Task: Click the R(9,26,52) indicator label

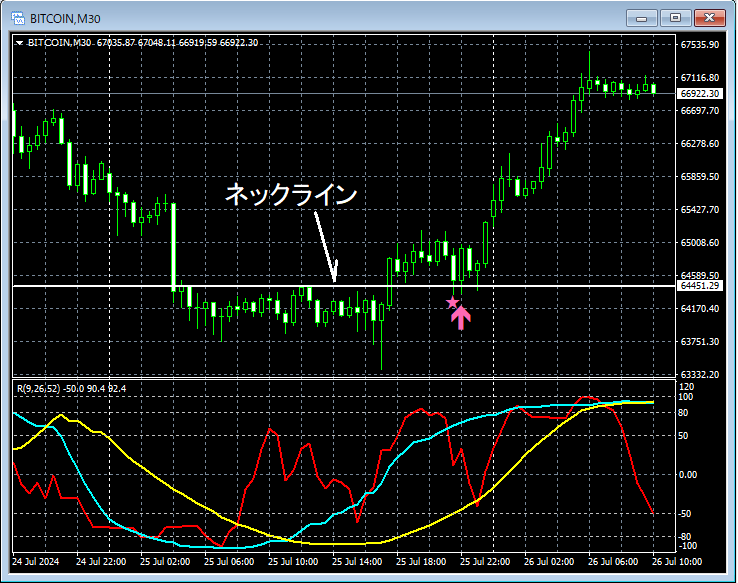Action: (x=72, y=389)
